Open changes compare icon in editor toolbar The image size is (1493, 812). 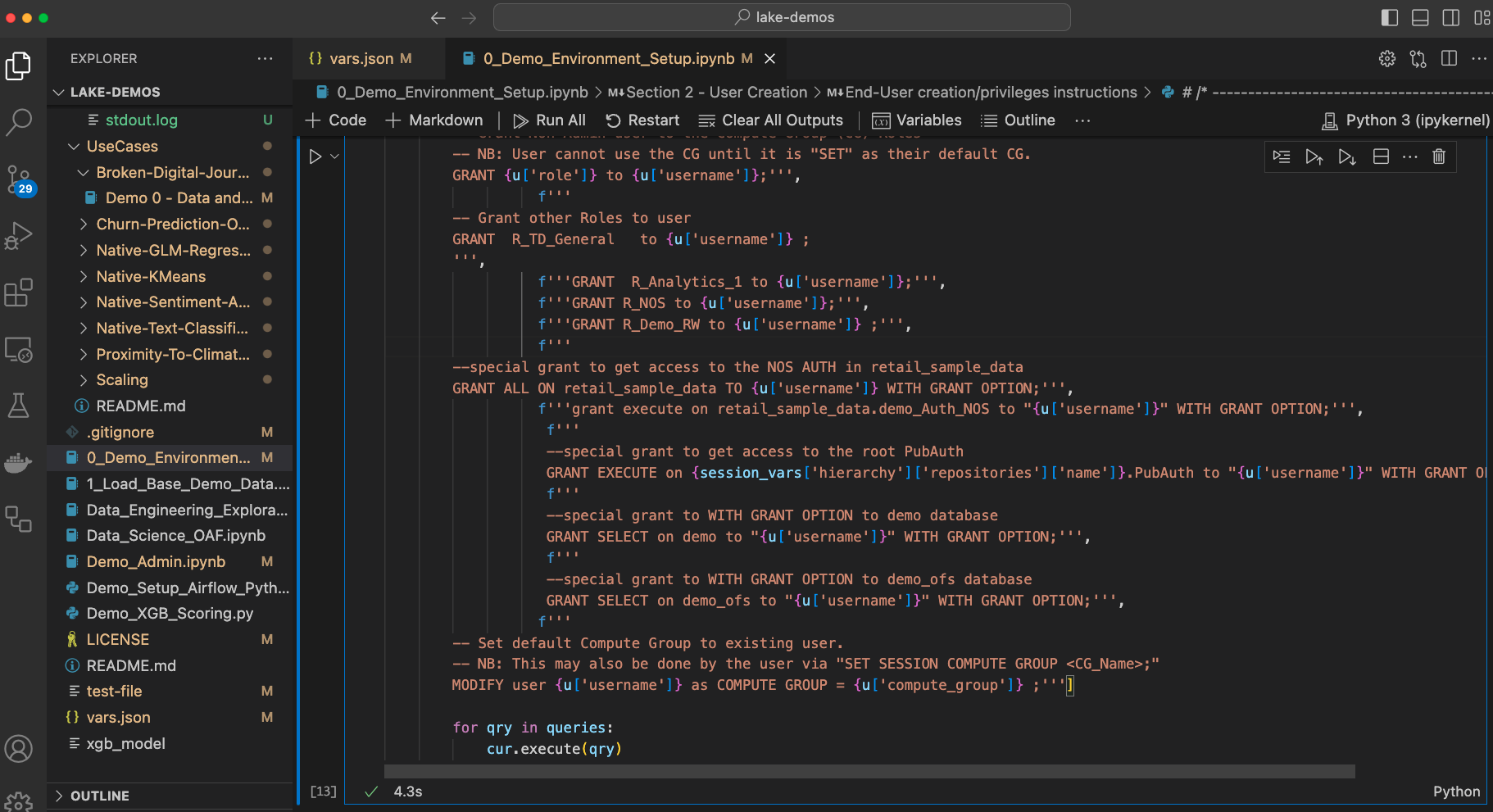[x=1418, y=59]
